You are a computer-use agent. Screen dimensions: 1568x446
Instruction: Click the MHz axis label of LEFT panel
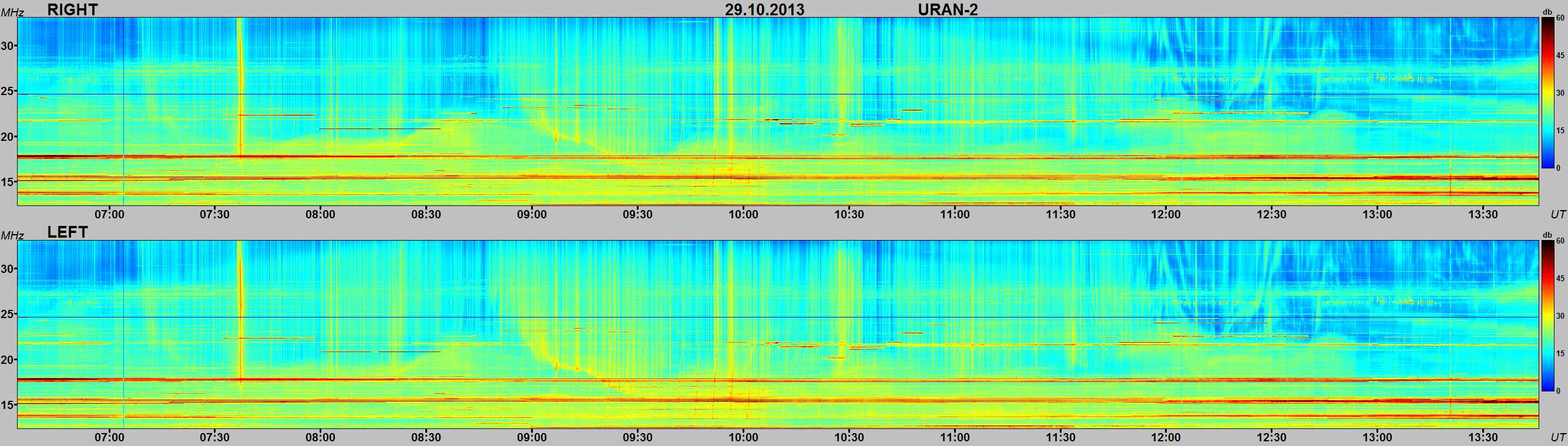coord(12,235)
